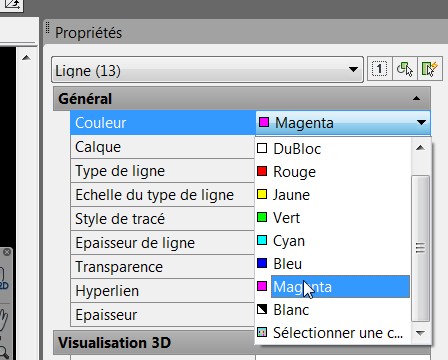
Task: Click the Select Objects icon
Action: point(405,69)
